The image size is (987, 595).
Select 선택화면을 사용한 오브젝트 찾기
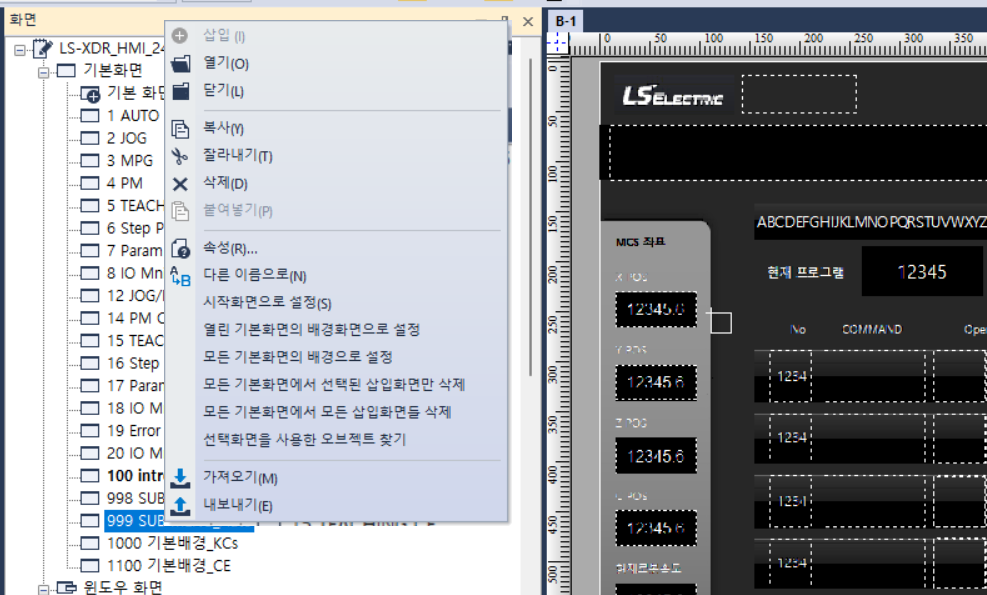[x=305, y=439]
